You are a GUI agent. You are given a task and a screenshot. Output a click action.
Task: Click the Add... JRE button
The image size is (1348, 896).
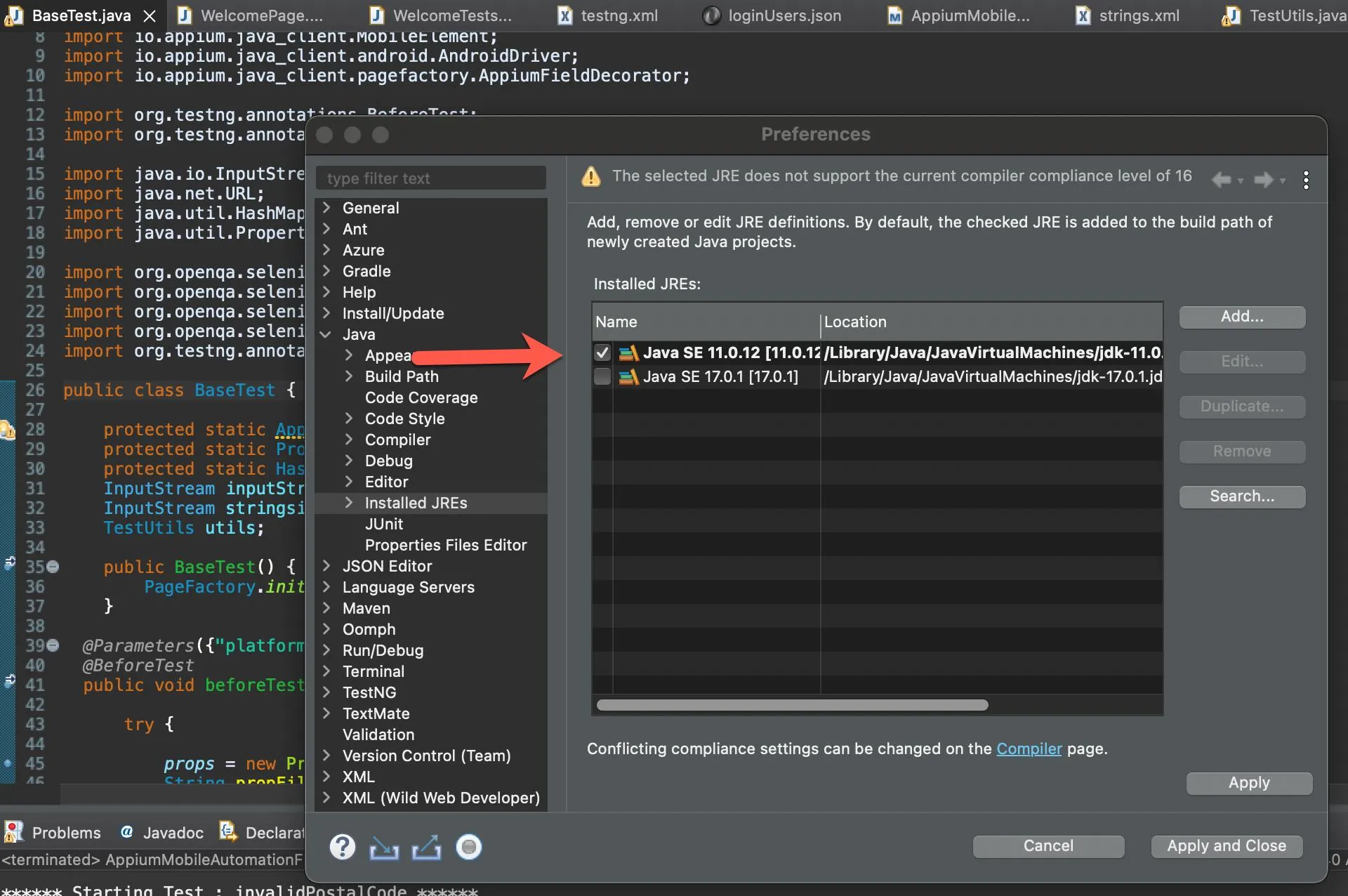pyautogui.click(x=1241, y=317)
